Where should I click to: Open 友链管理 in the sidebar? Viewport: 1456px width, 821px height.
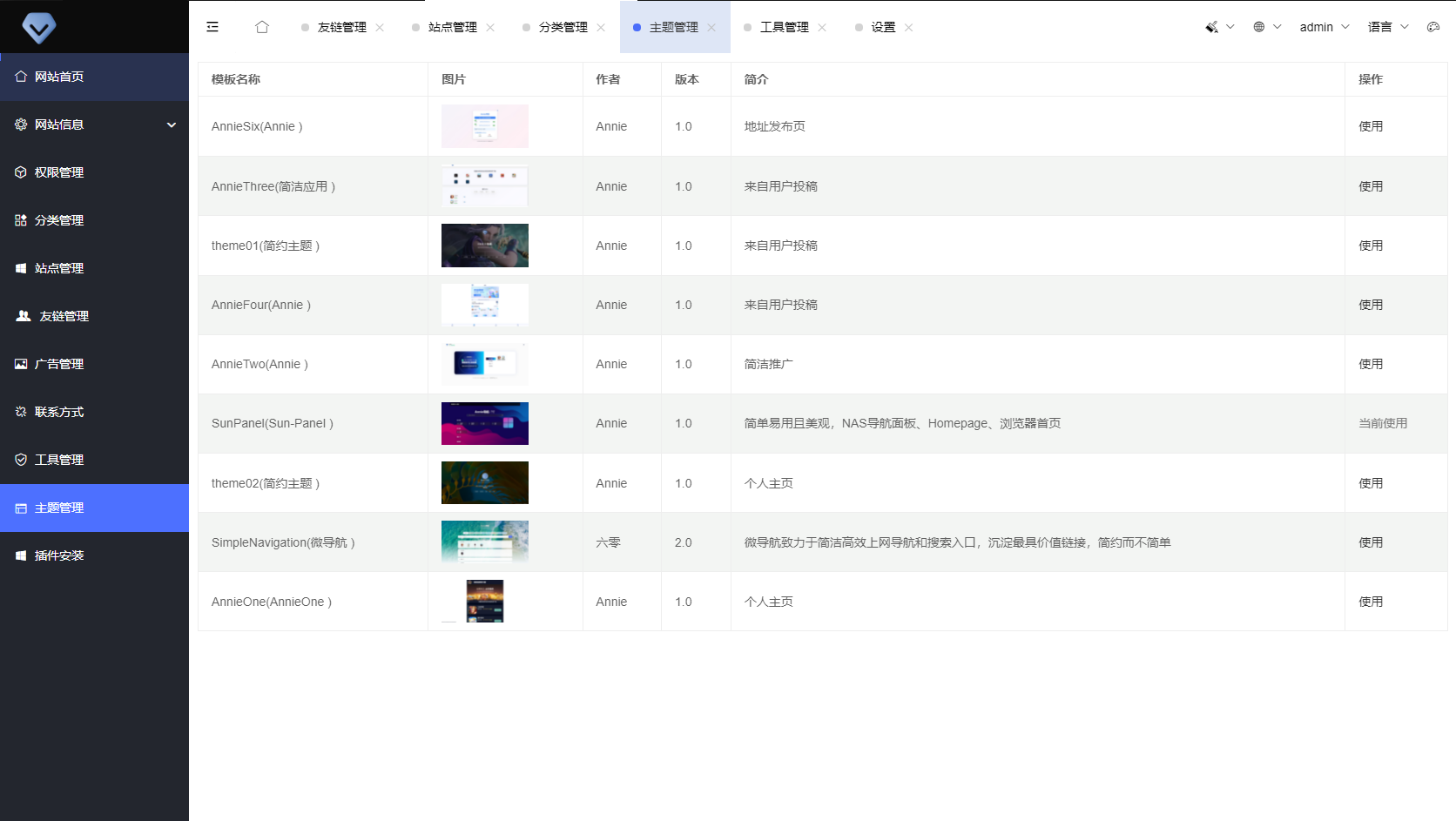pos(94,316)
